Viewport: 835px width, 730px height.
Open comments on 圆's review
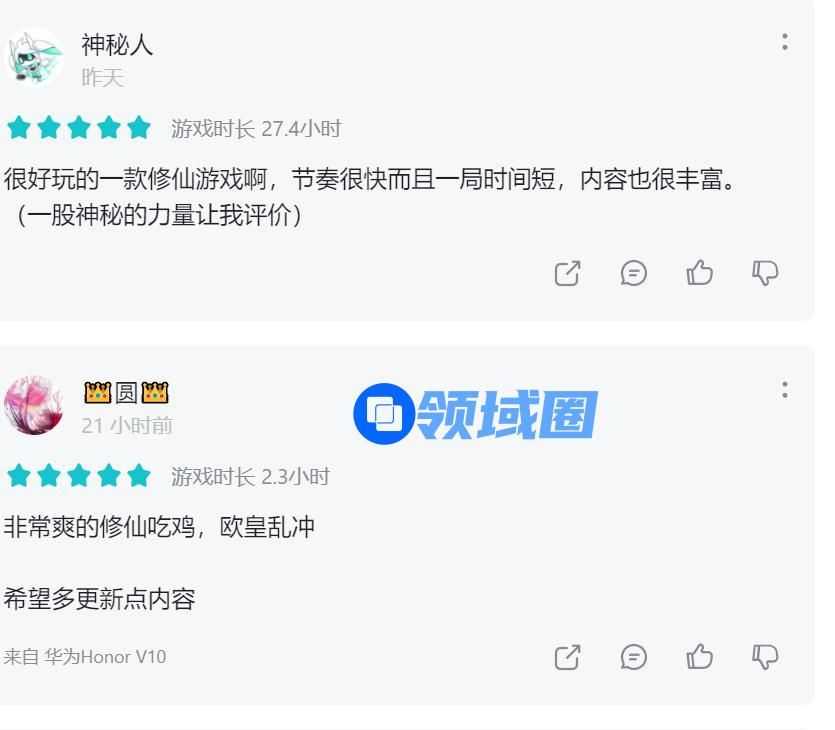(x=633, y=657)
